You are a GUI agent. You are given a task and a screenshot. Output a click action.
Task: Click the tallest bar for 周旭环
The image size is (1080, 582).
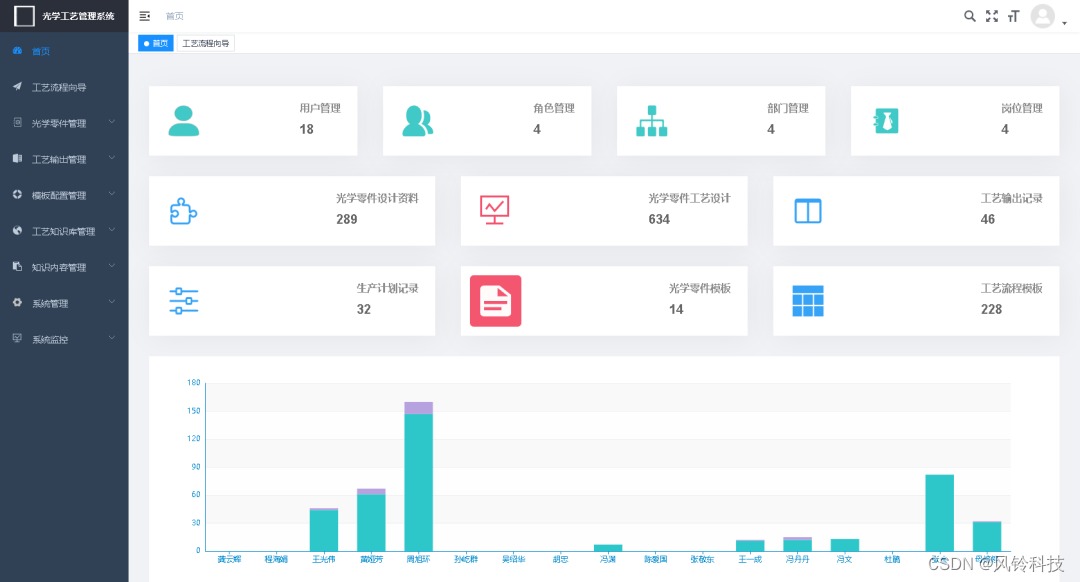click(419, 482)
